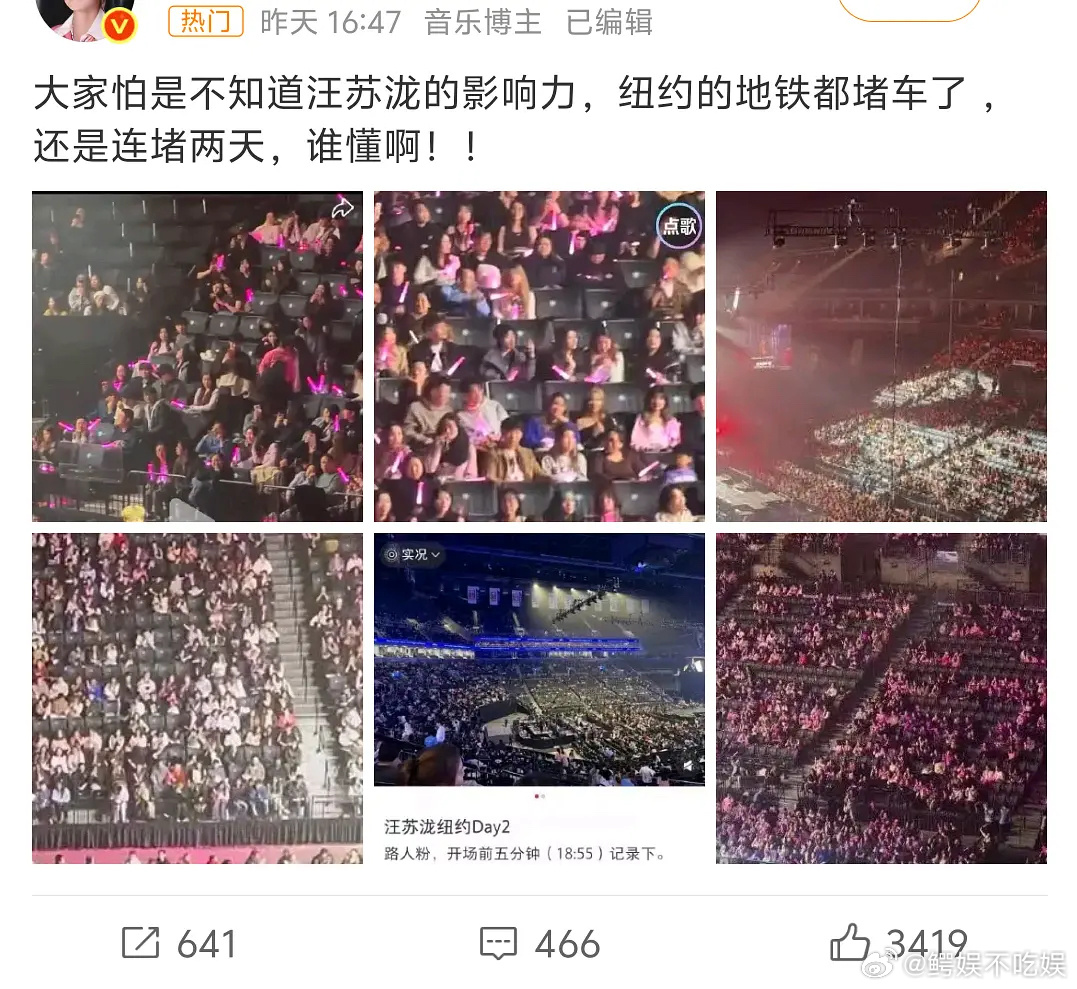Tap the orange follow button at the top right
Screen dimensions: 1077x989
click(x=909, y=8)
